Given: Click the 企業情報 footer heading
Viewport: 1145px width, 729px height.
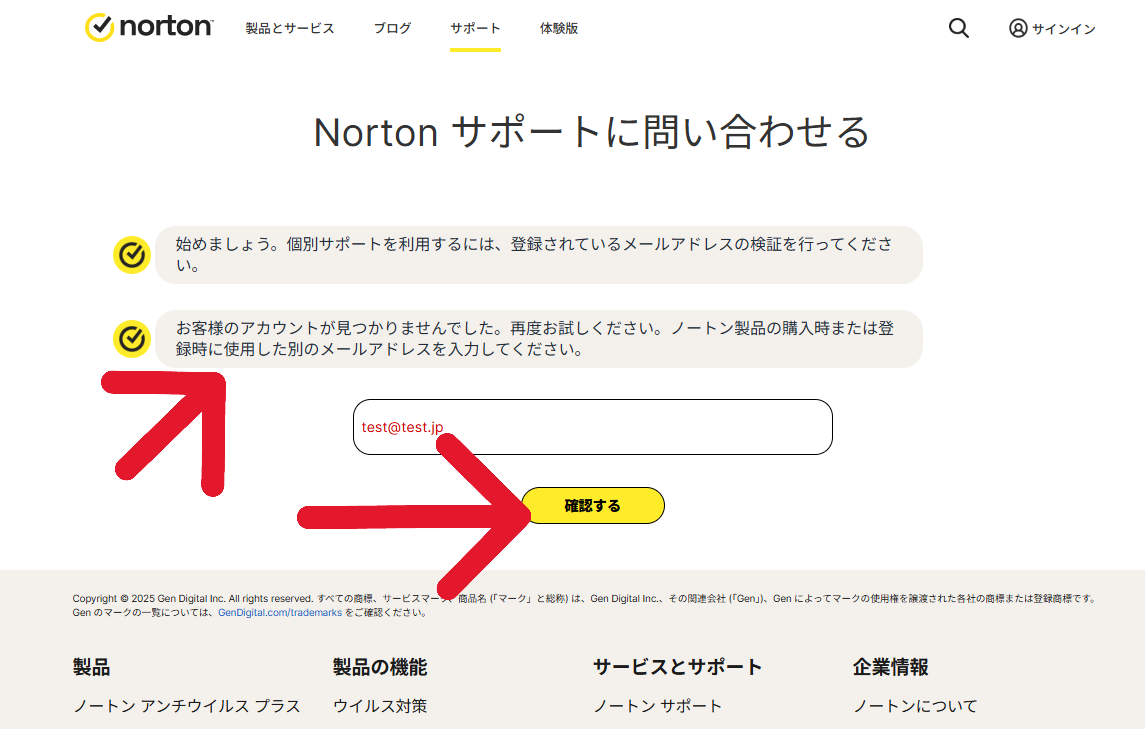Looking at the screenshot, I should (891, 667).
